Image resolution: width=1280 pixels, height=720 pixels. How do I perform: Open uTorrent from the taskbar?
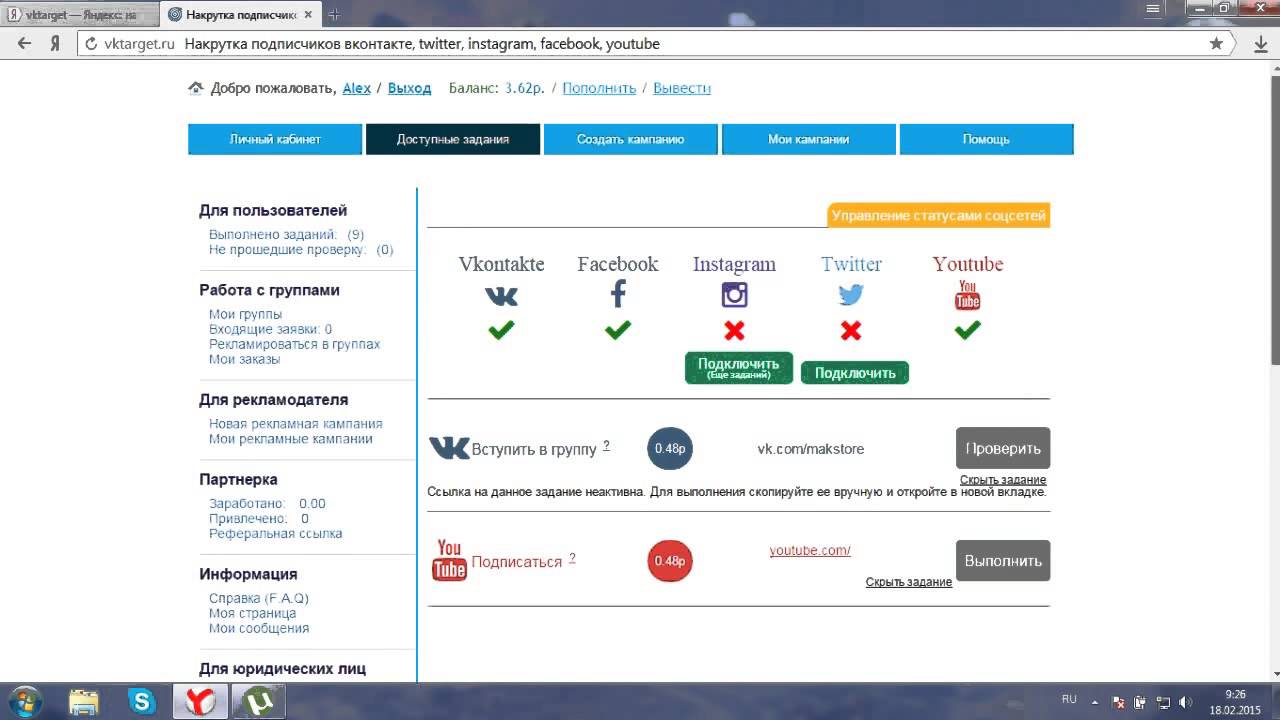tap(258, 701)
